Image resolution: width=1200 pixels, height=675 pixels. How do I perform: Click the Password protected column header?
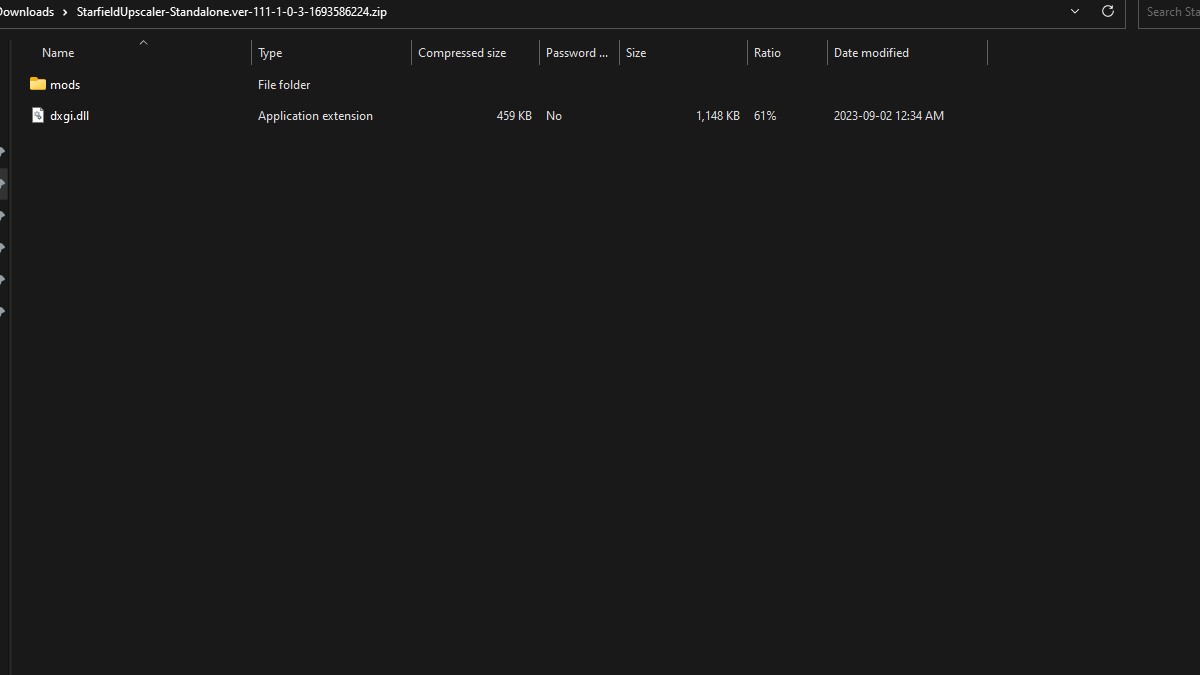[577, 52]
